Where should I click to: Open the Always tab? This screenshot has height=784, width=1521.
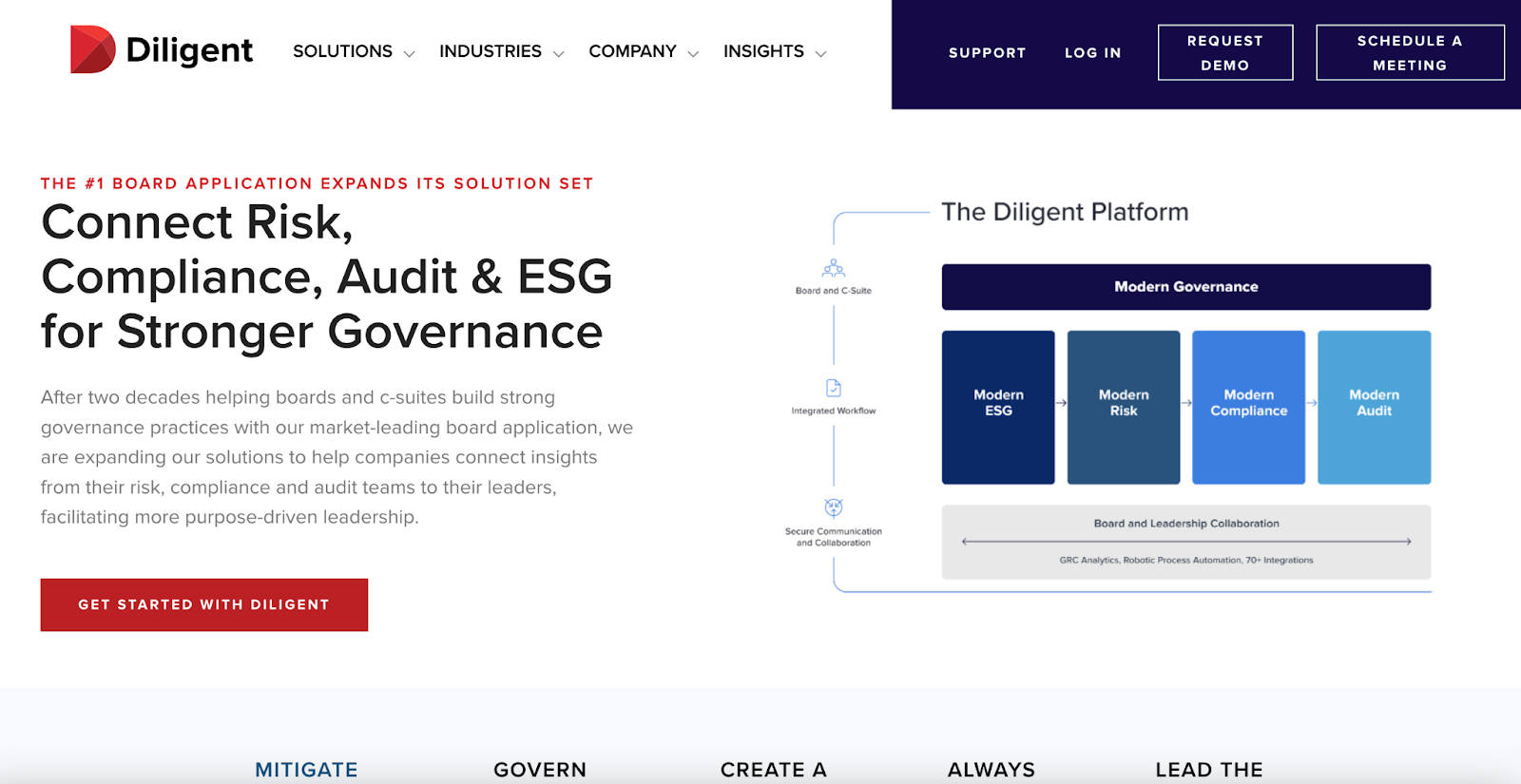coord(992,770)
